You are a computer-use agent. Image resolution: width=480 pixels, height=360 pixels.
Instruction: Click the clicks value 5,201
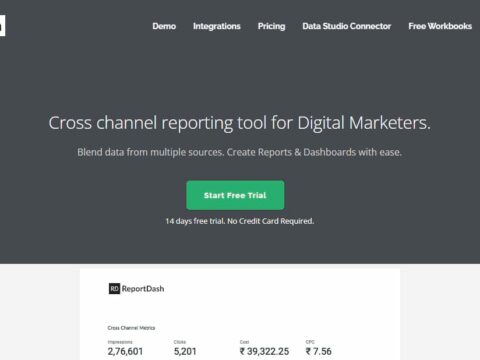[185, 351]
